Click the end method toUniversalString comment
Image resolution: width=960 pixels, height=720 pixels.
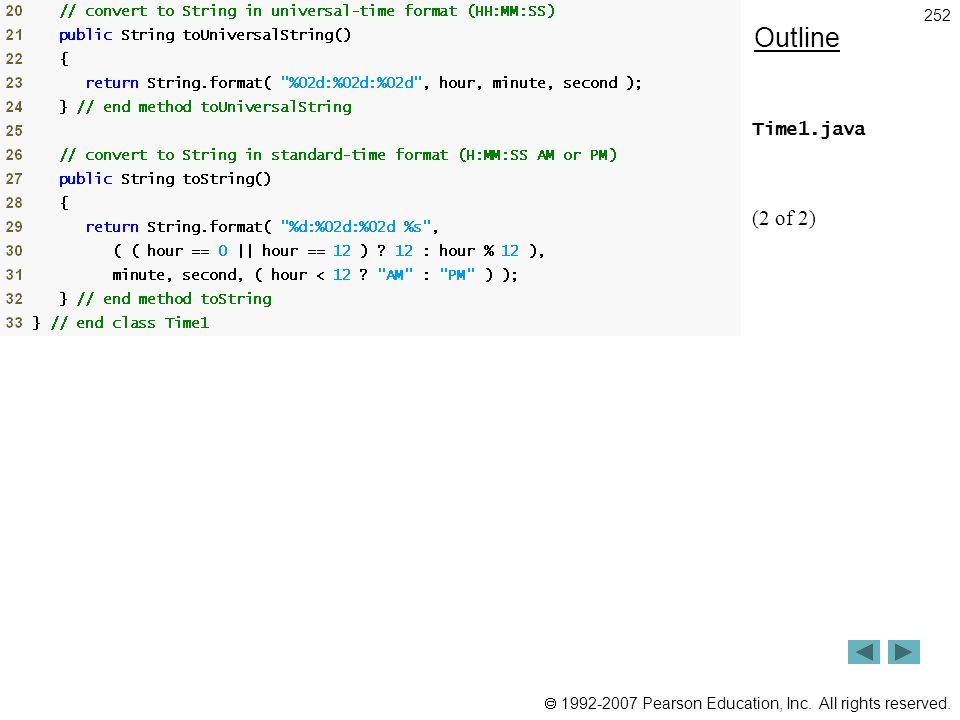(214, 107)
